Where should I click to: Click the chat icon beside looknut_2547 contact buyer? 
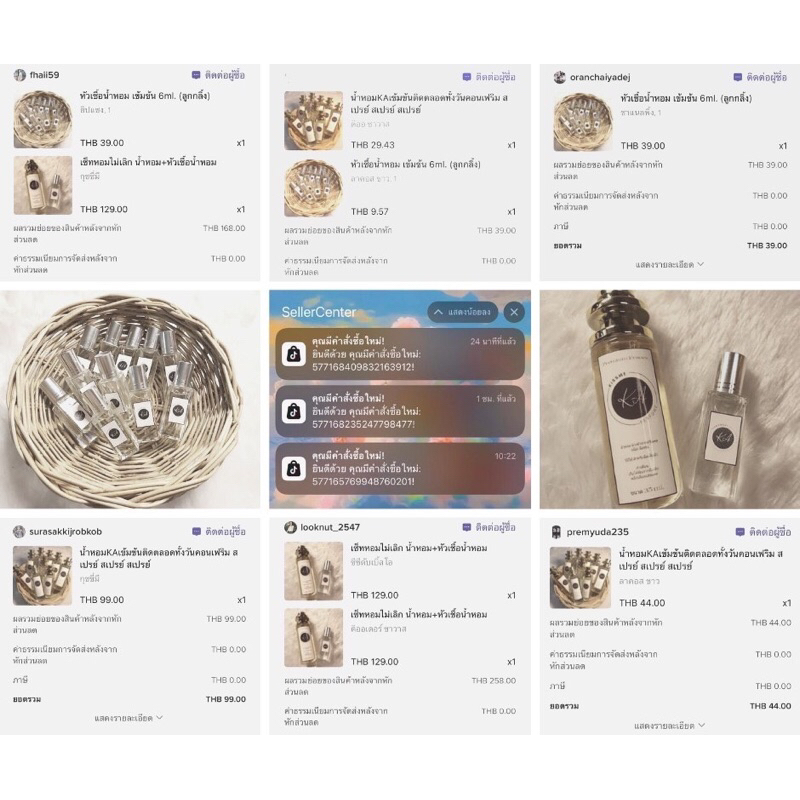coord(466,527)
